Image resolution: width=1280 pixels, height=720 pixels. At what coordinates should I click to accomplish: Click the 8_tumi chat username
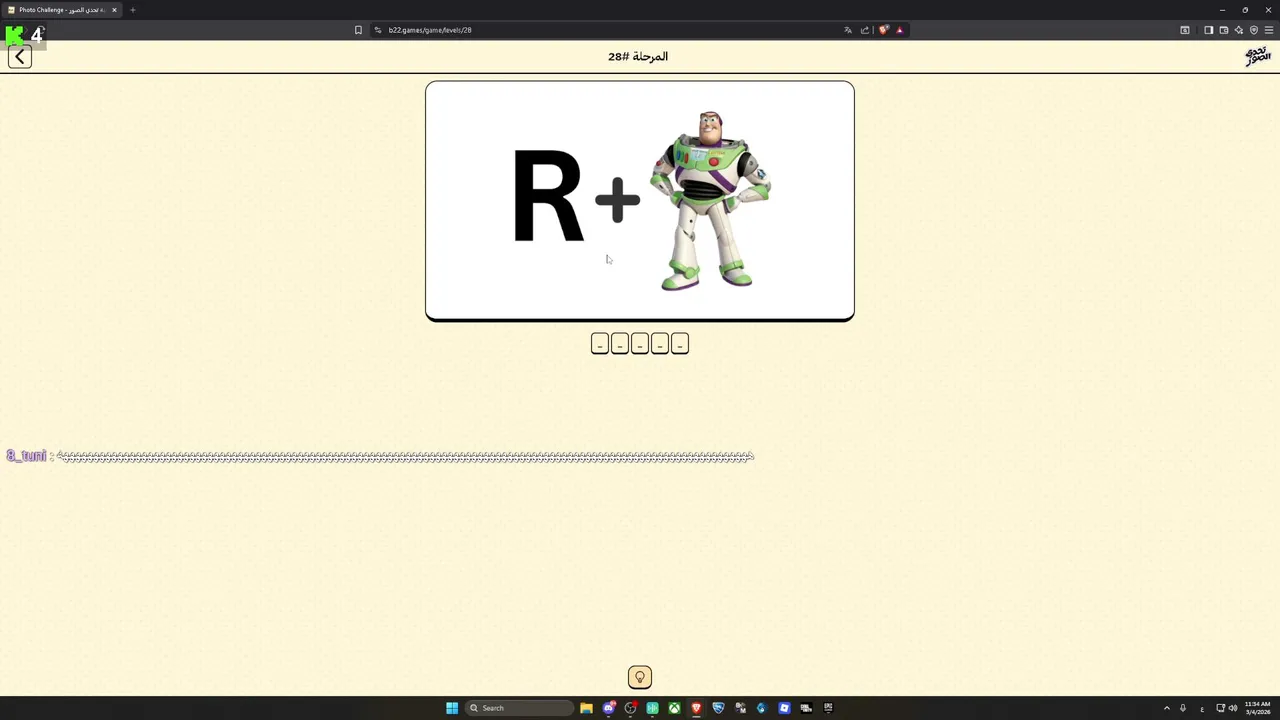(x=27, y=456)
